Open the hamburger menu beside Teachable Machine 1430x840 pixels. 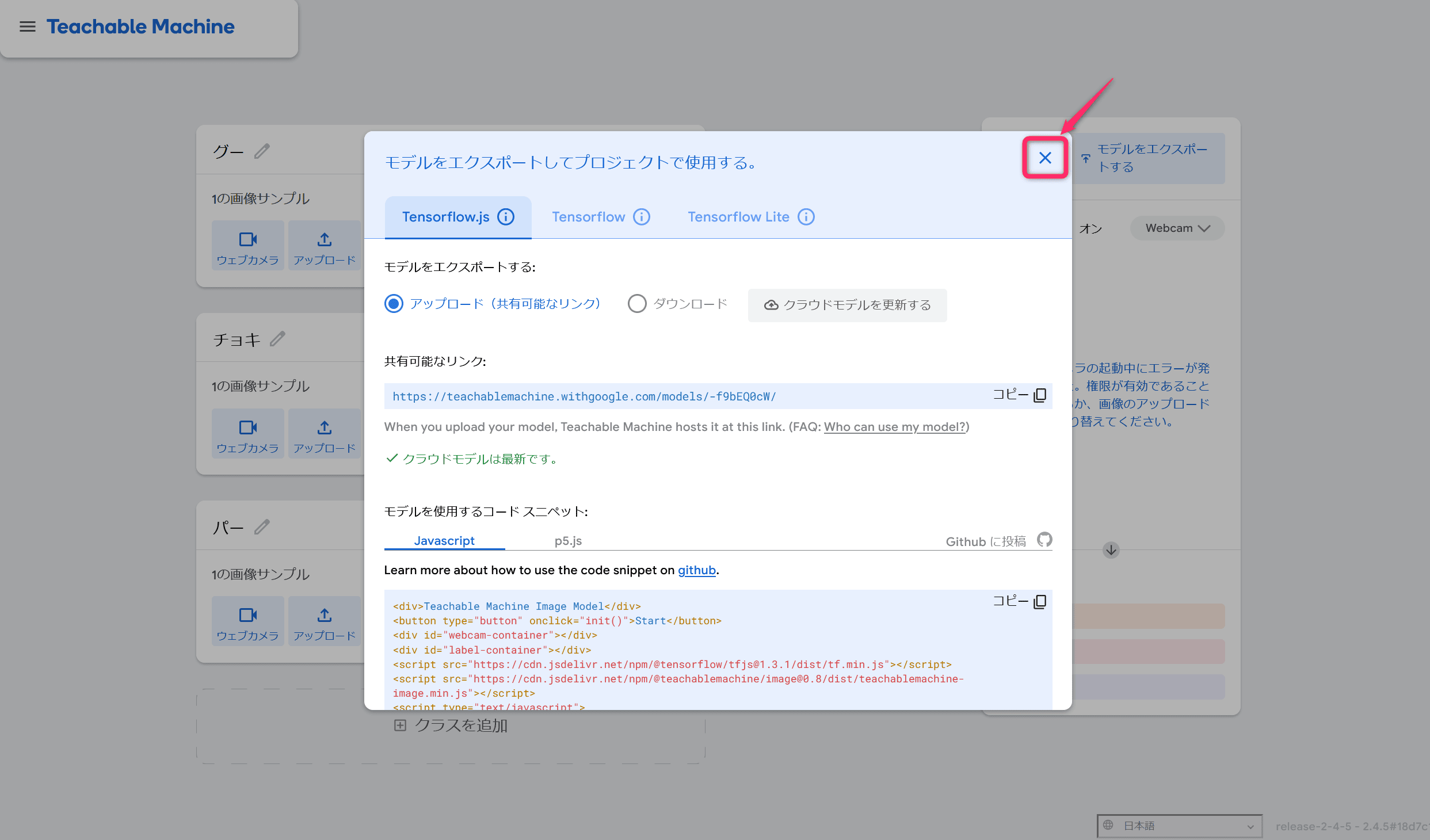coord(27,26)
